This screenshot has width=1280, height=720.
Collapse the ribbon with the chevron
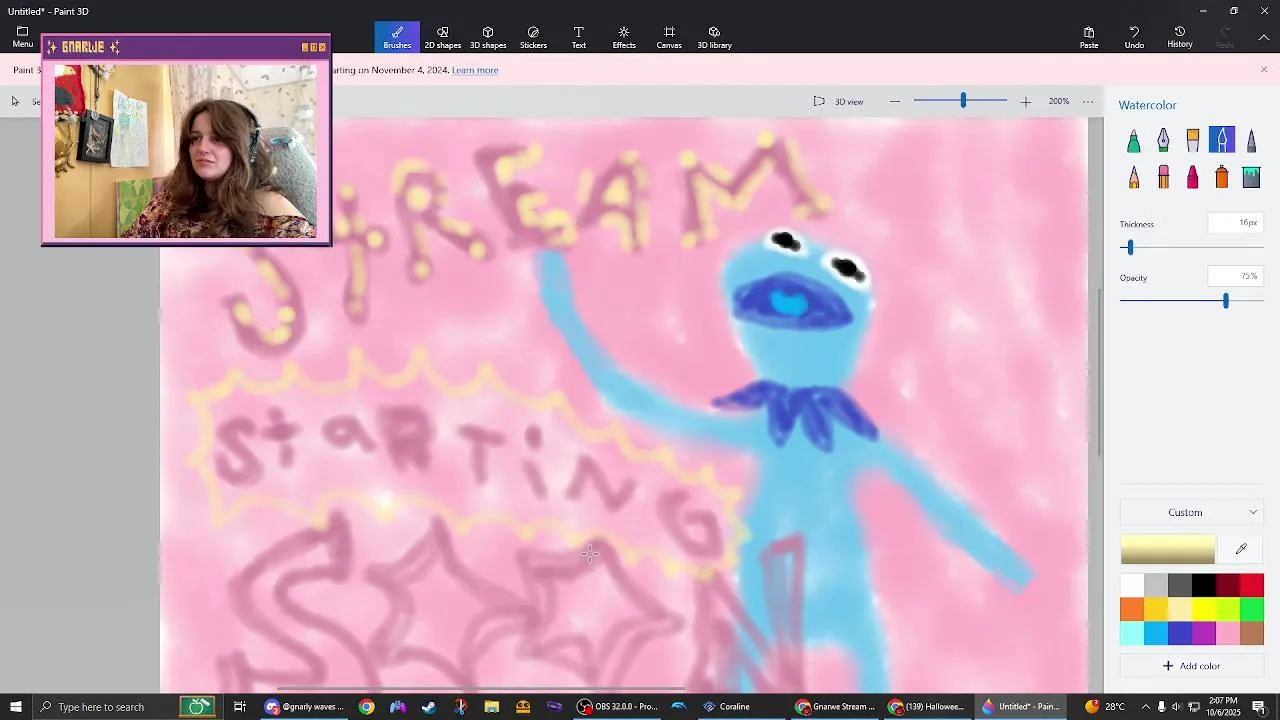tap(1264, 37)
